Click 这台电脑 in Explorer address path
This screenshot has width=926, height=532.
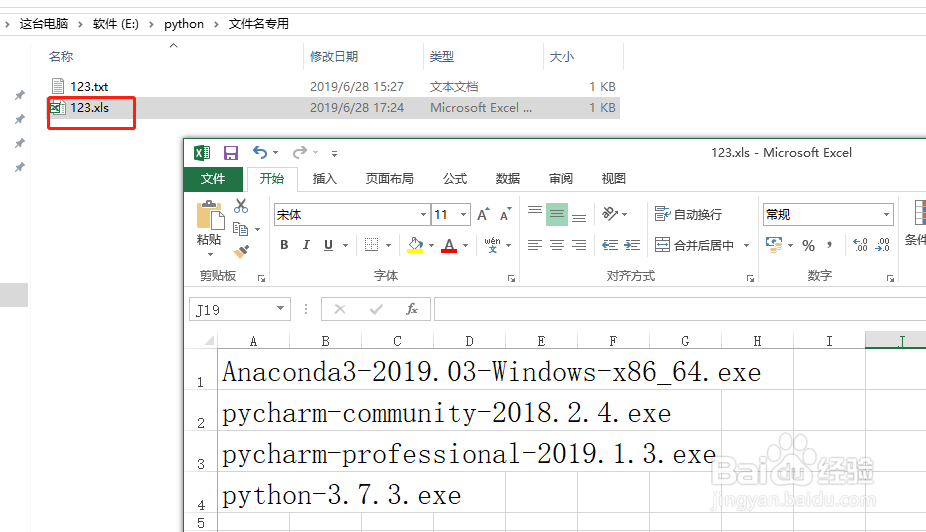click(44, 24)
